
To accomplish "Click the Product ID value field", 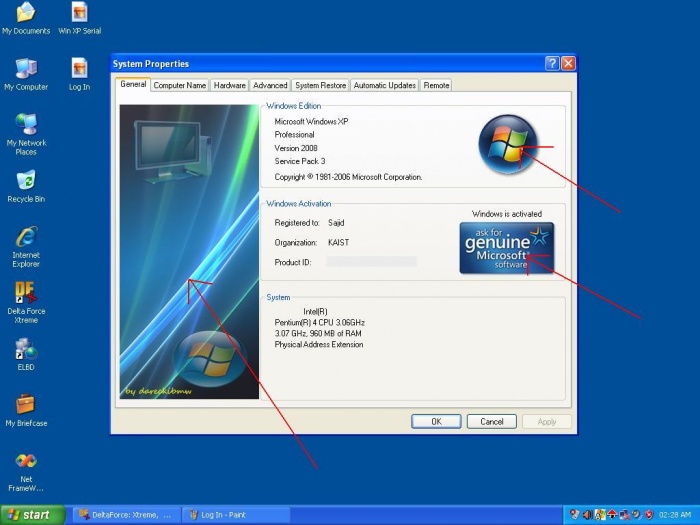I will [x=371, y=262].
